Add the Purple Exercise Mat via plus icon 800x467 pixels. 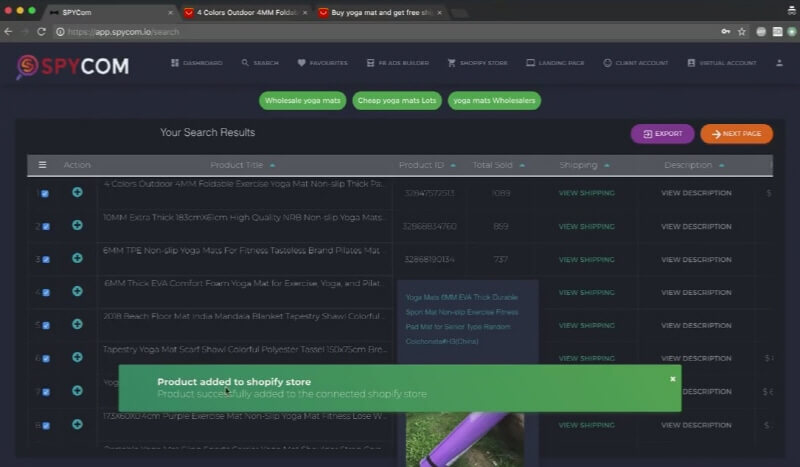[78, 424]
